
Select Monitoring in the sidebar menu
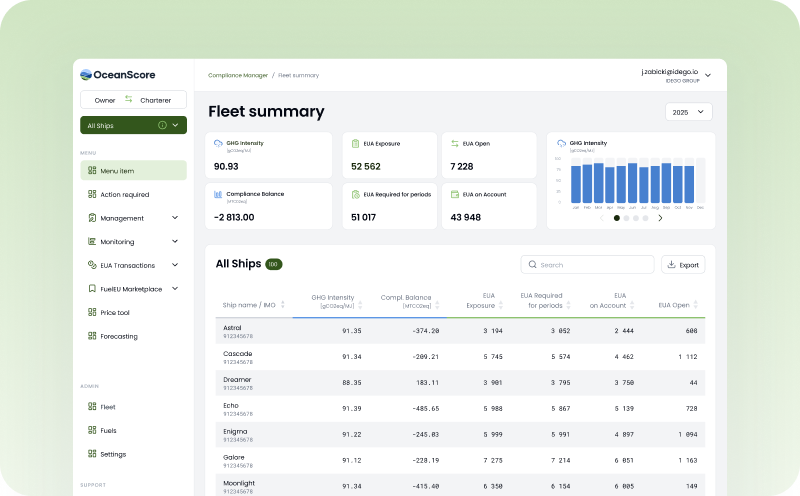tap(117, 242)
